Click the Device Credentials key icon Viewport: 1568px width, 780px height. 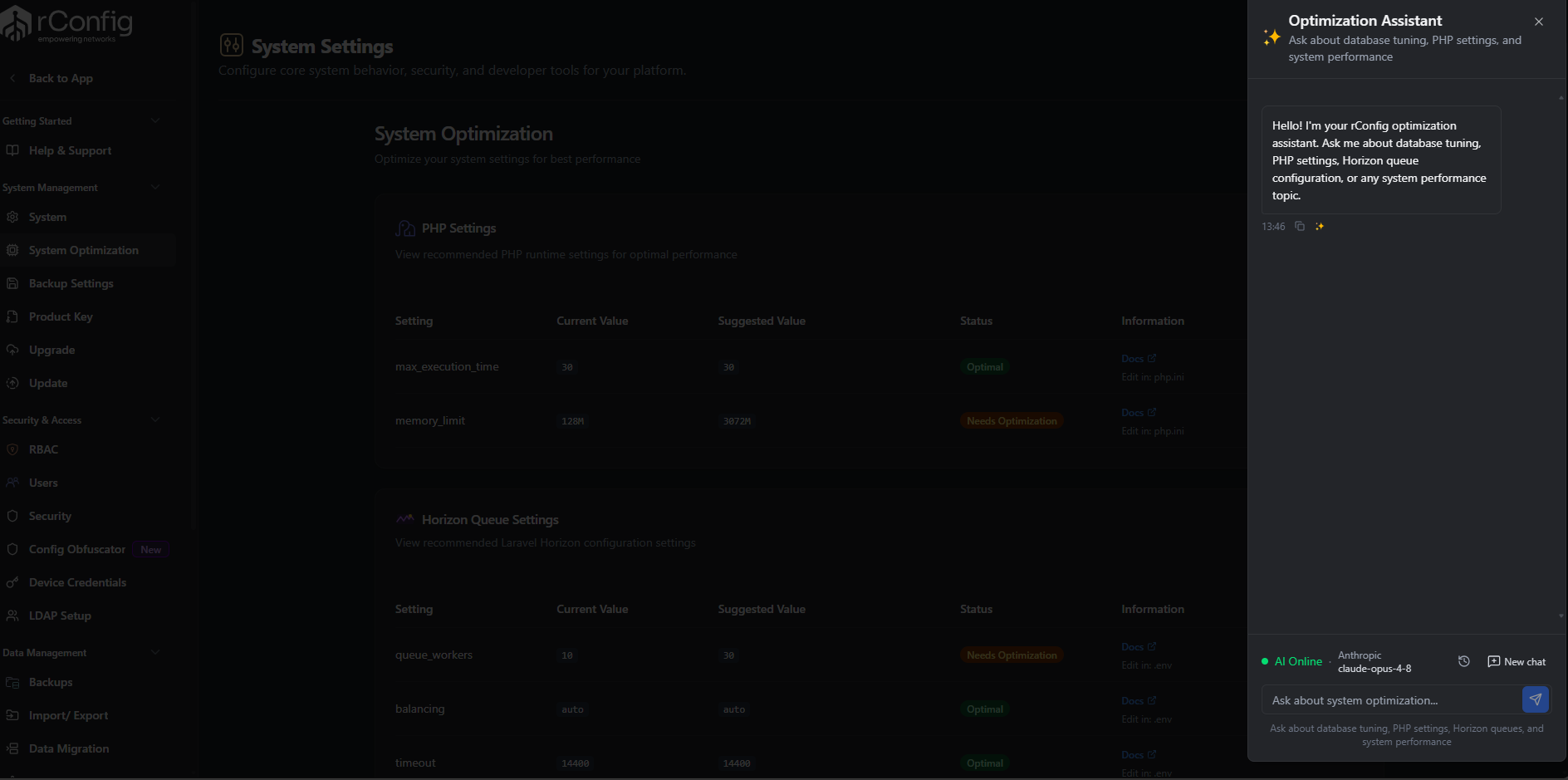click(12, 582)
